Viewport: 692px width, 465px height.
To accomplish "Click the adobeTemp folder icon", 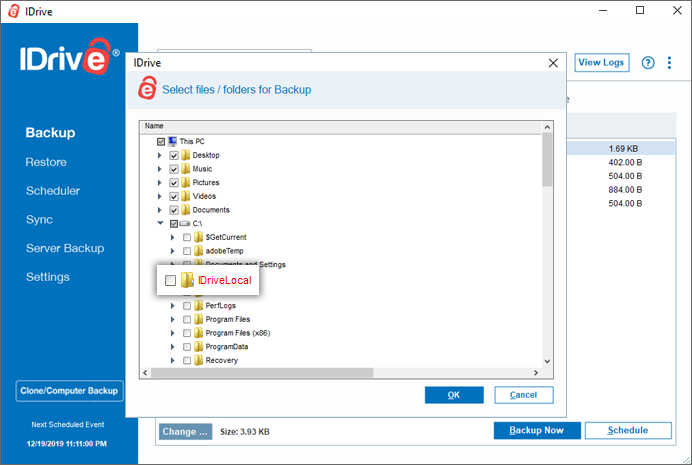I will [x=199, y=251].
